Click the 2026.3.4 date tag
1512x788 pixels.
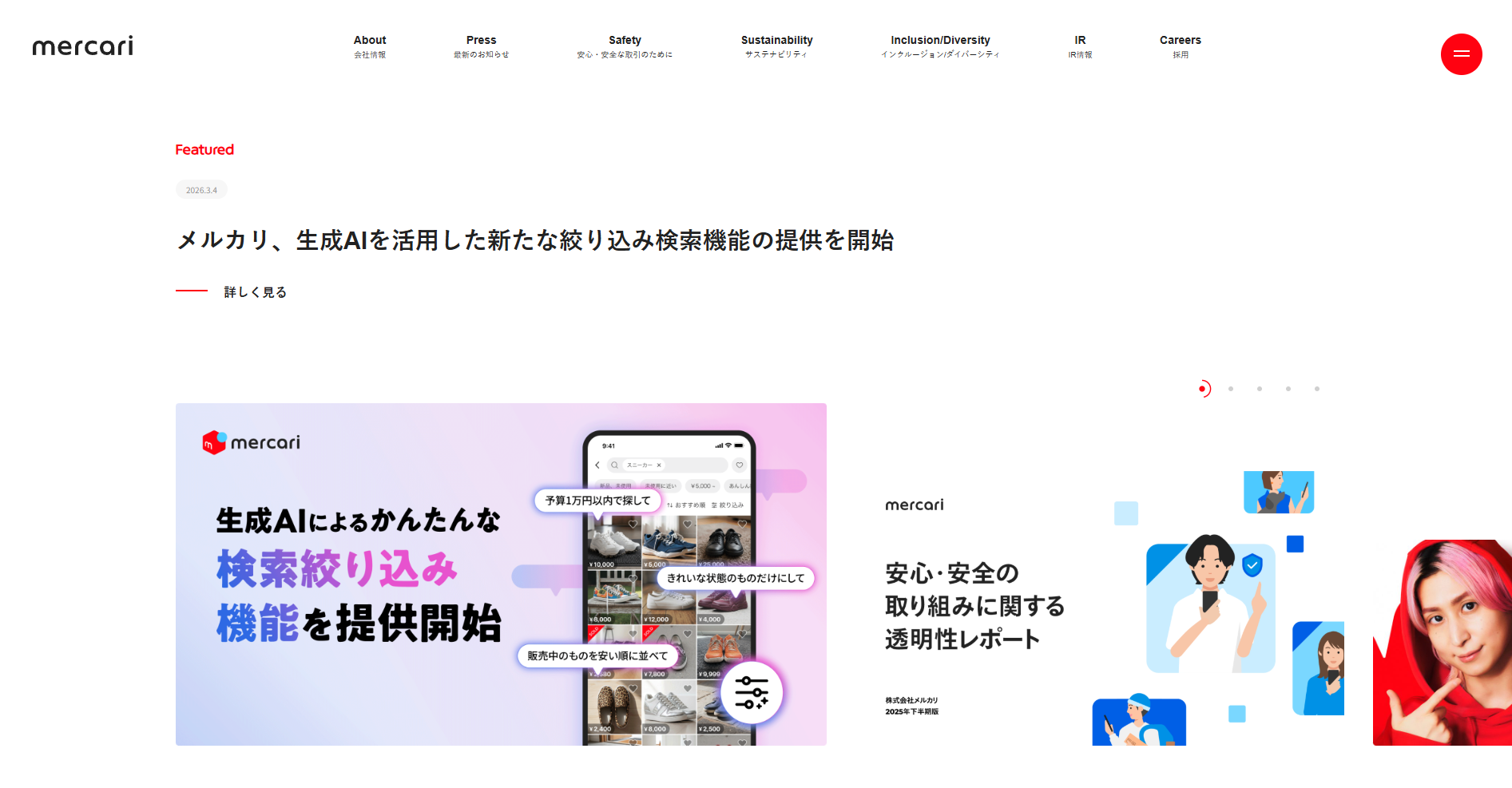point(201,190)
